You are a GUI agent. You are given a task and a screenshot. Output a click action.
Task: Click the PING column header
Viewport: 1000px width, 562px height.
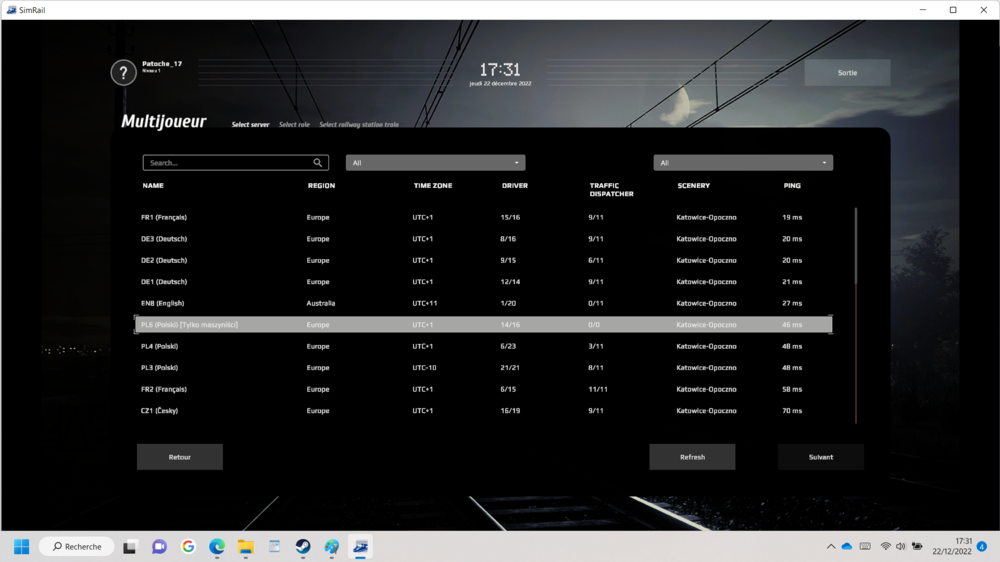[792, 186]
